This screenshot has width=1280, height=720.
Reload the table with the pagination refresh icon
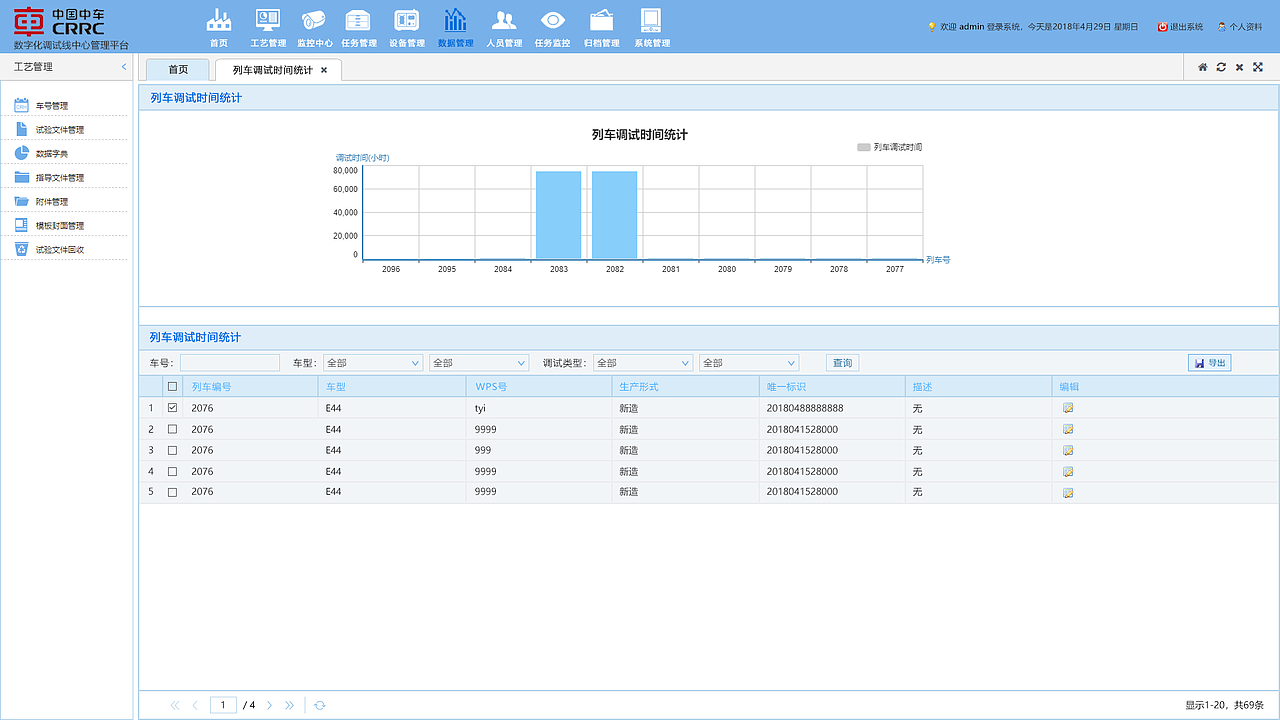320,705
